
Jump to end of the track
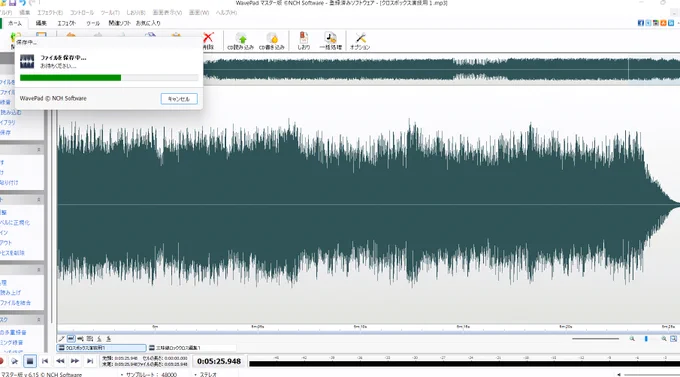tap(90, 361)
